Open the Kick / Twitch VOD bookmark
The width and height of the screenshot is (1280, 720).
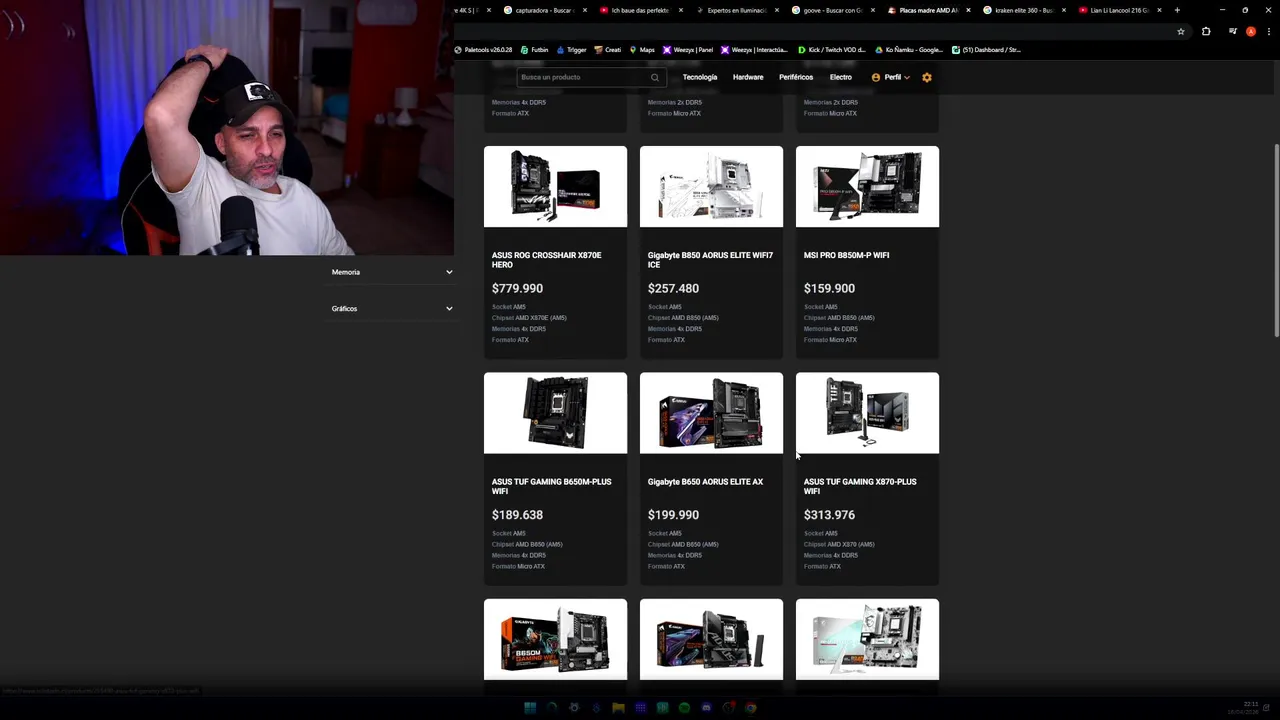pyautogui.click(x=832, y=49)
